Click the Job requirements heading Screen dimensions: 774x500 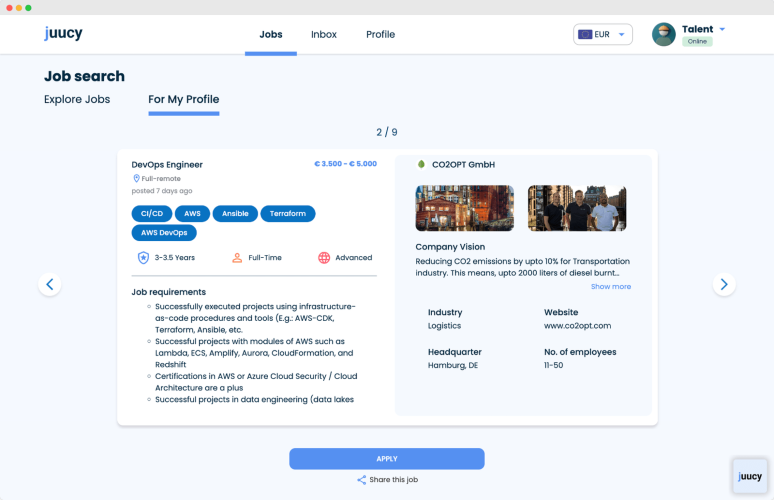[x=169, y=292]
